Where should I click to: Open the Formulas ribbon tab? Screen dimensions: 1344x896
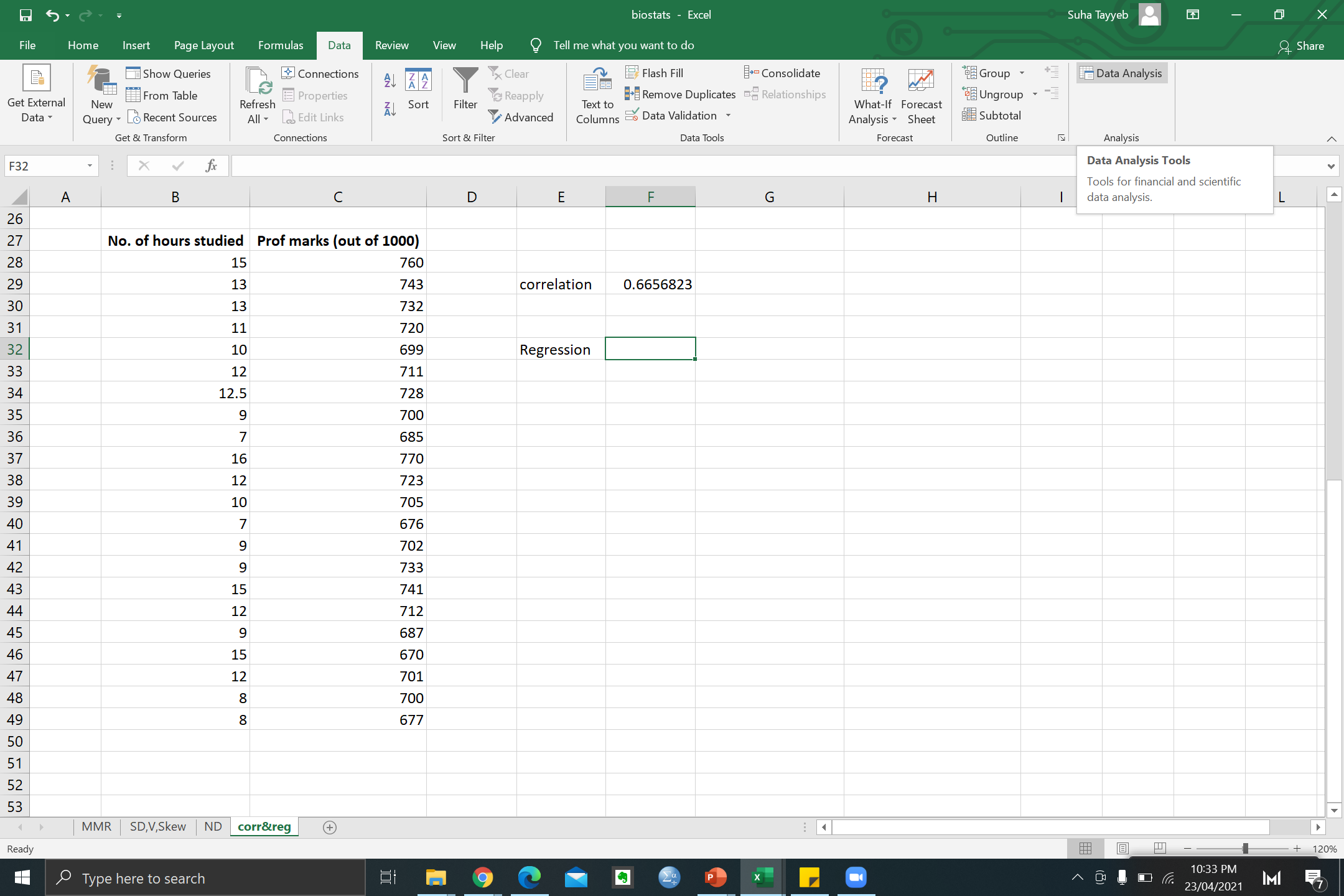click(x=281, y=45)
